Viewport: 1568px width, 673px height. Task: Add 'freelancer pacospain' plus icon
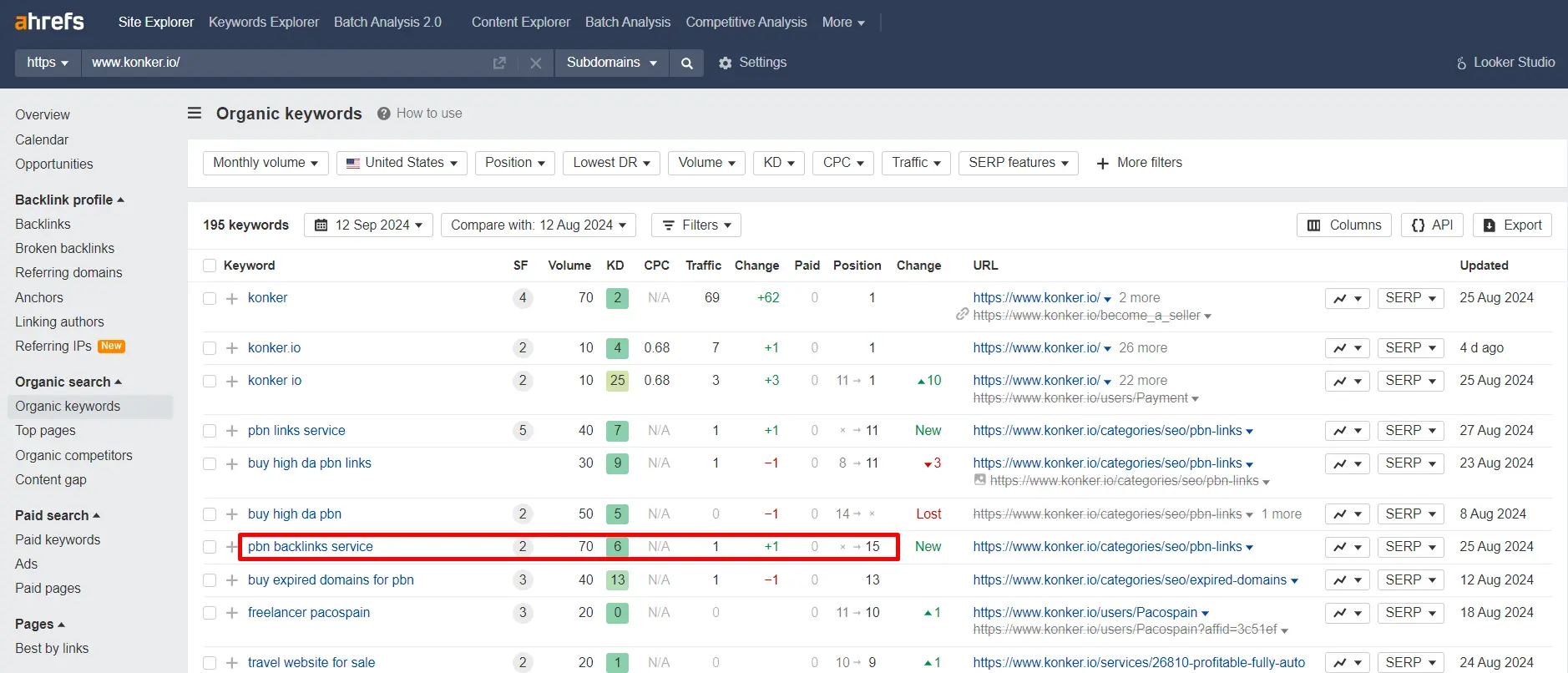coord(232,613)
